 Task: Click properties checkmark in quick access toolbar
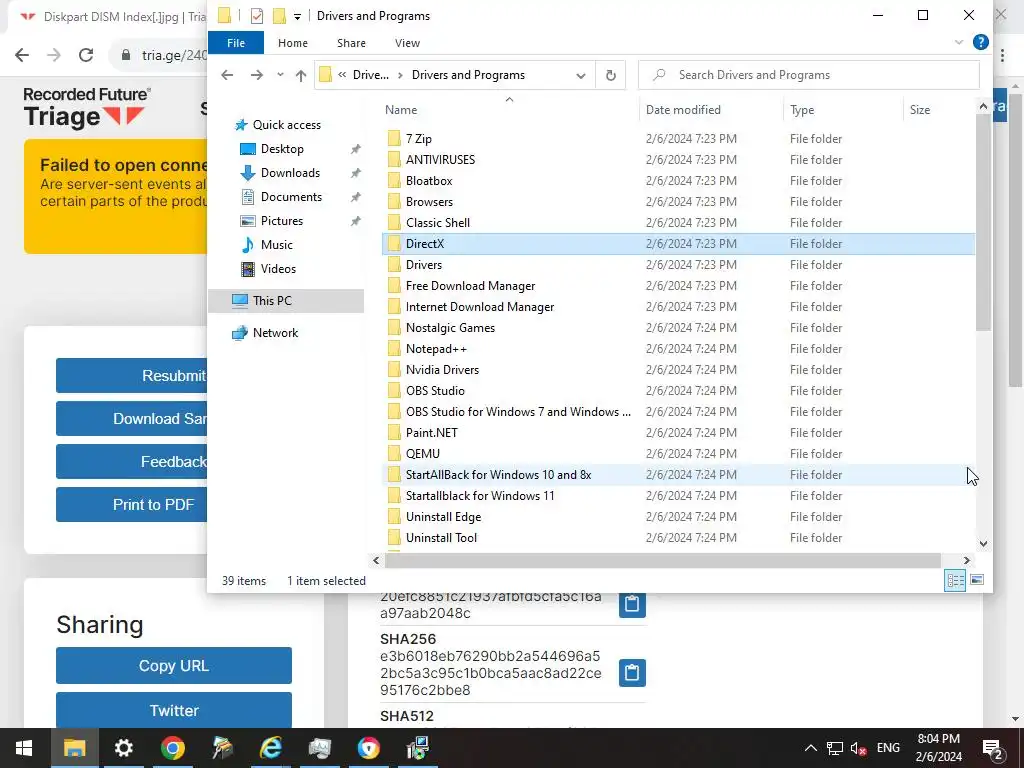[x=257, y=16]
